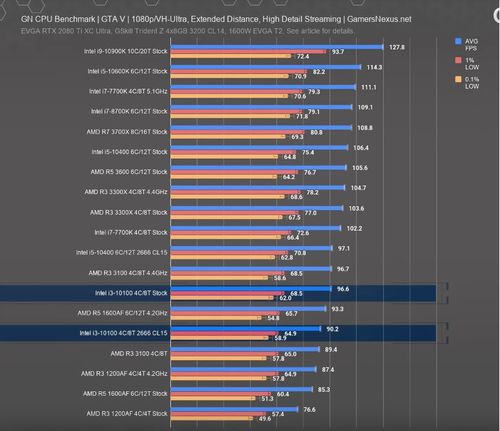Click the 109.1 average FPS value
500x431 pixels.
click(x=365, y=107)
